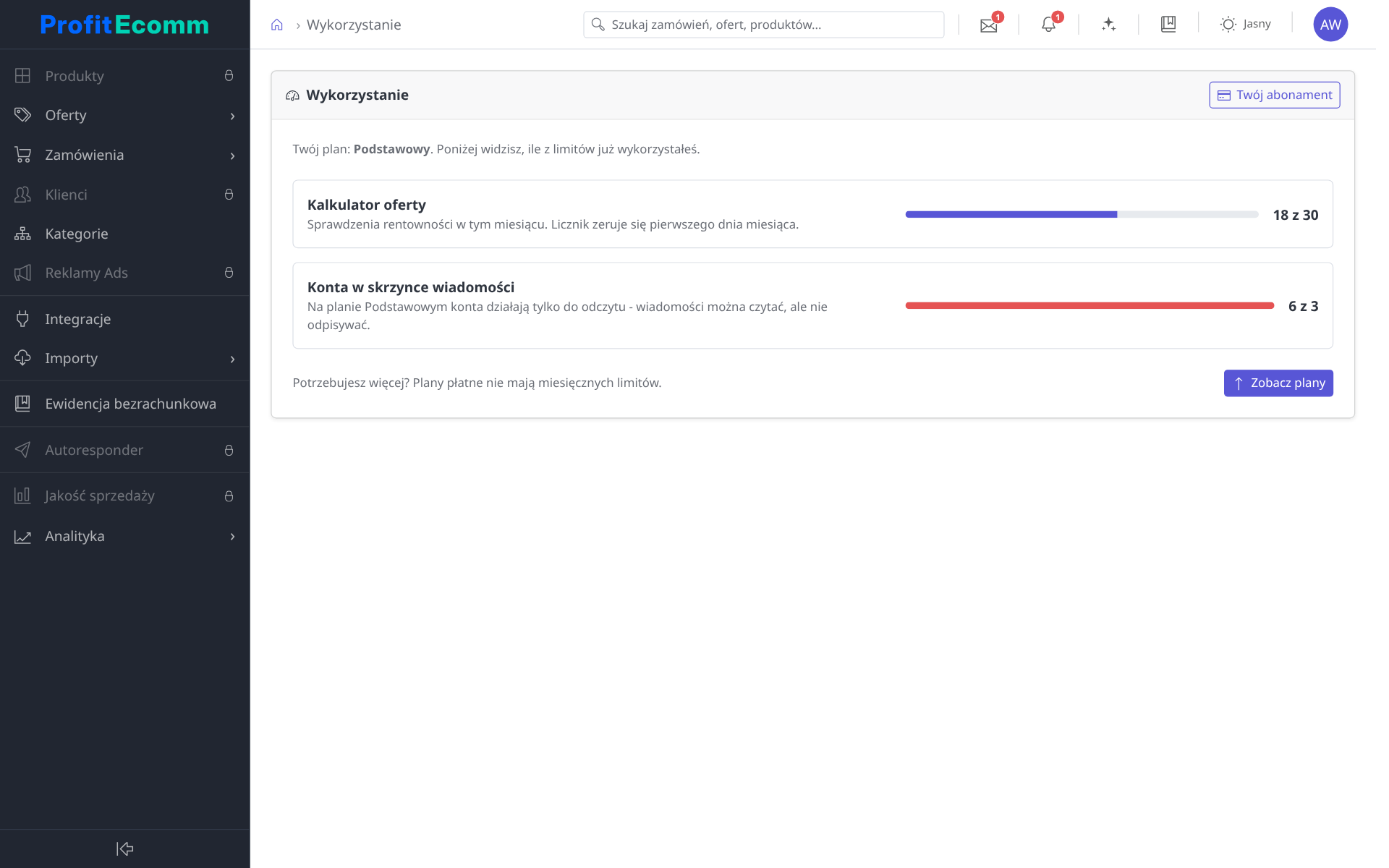
Task: Toggle the Jasny light theme switch
Action: point(1245,25)
